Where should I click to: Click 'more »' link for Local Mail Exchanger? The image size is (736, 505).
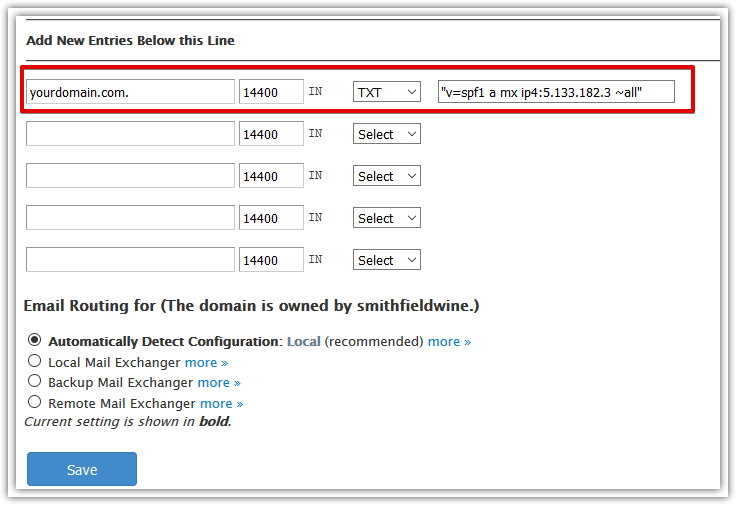pos(206,362)
